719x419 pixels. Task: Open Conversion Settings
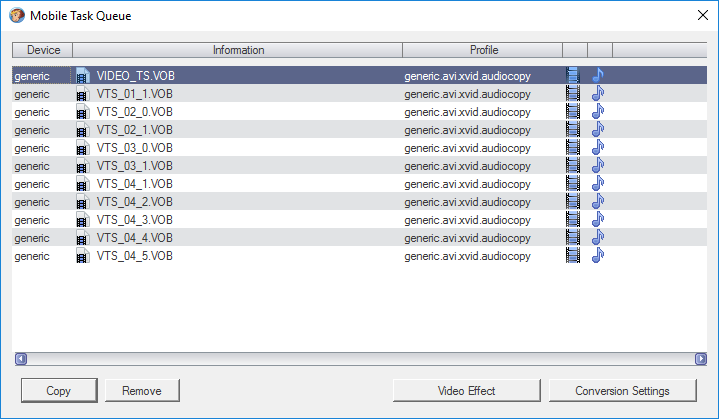tap(622, 390)
